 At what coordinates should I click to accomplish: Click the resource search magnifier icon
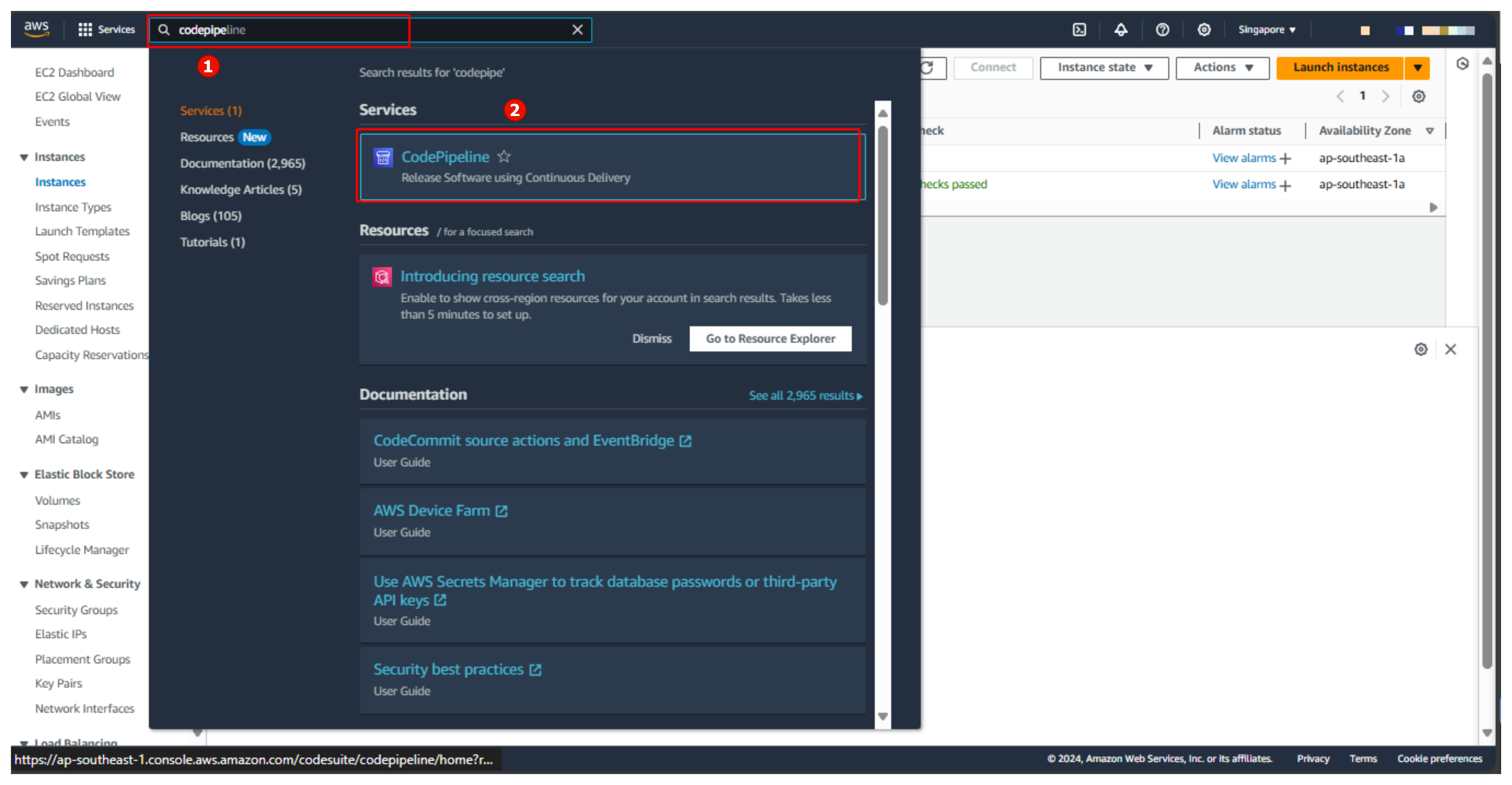(x=382, y=276)
